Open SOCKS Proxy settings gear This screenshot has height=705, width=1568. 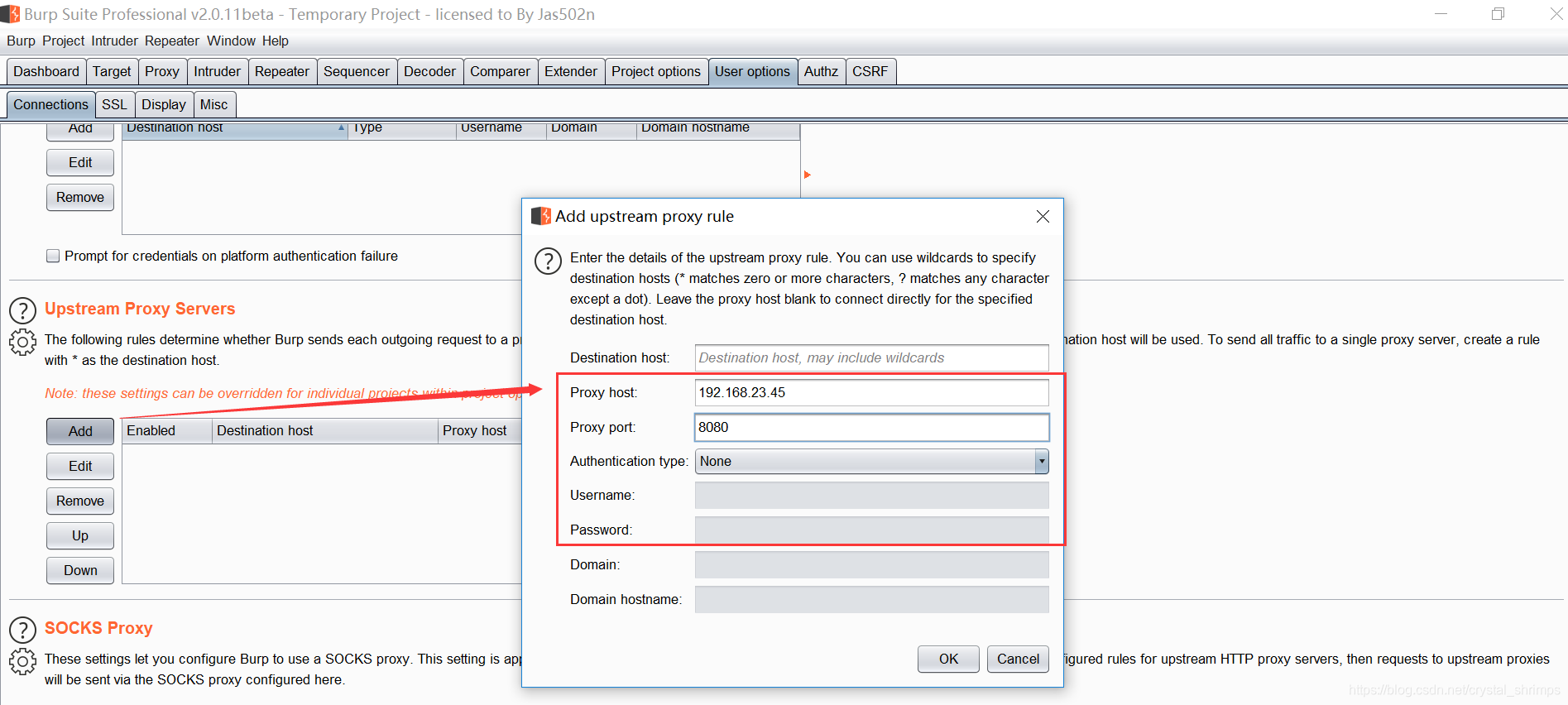point(22,661)
